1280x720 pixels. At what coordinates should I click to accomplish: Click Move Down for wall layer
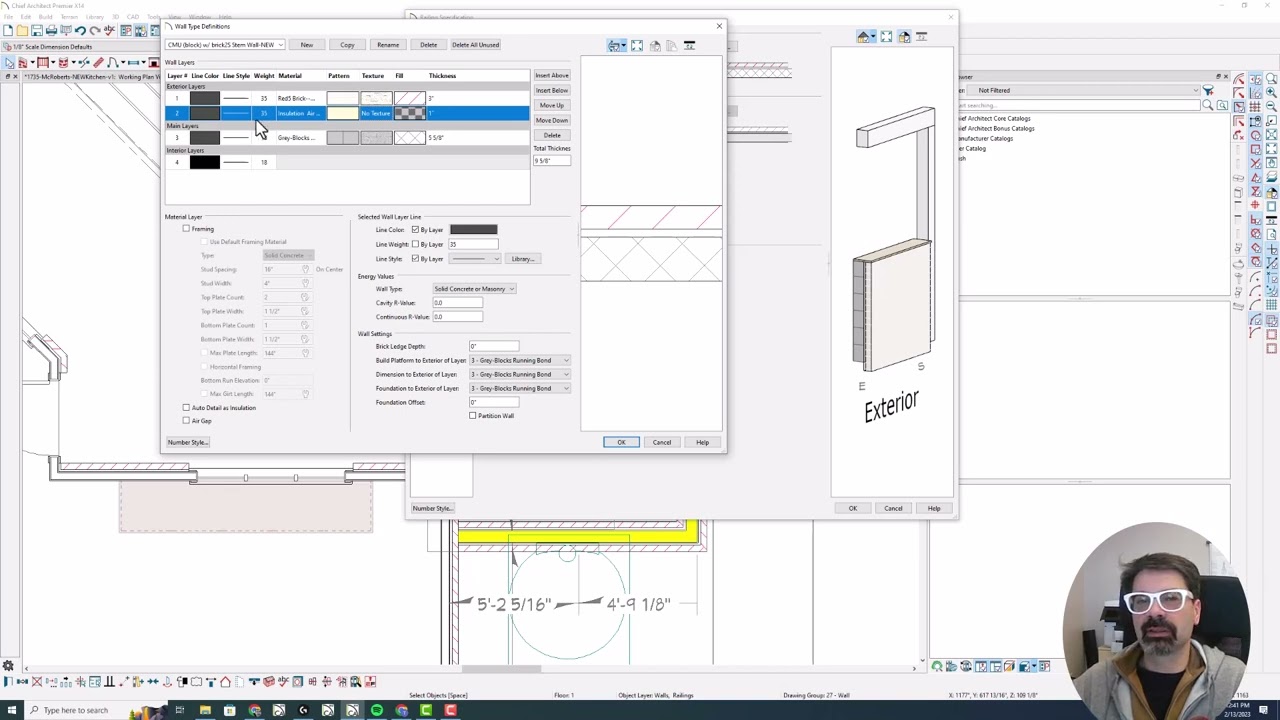552,120
